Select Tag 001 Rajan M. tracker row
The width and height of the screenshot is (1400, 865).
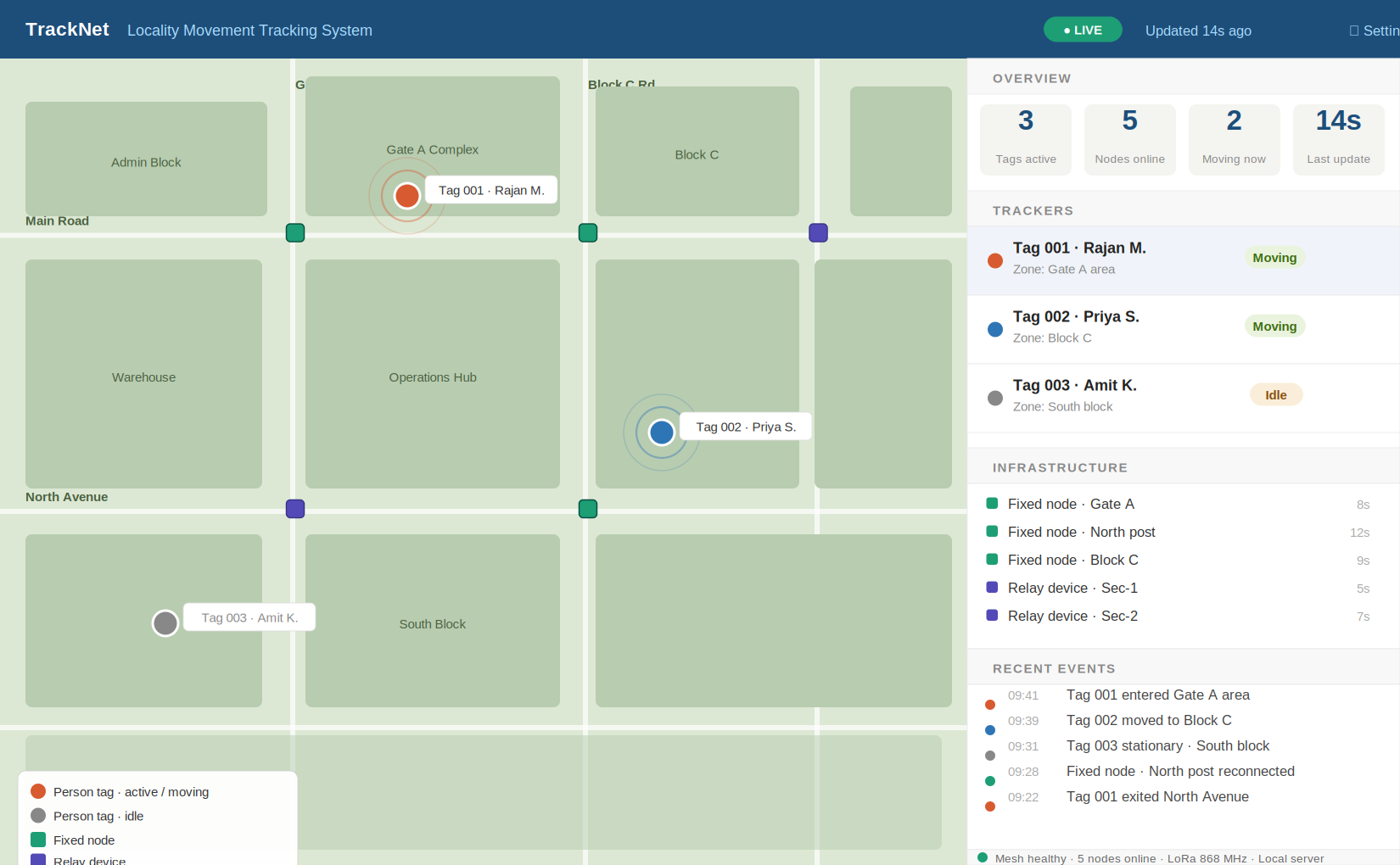click(1184, 260)
